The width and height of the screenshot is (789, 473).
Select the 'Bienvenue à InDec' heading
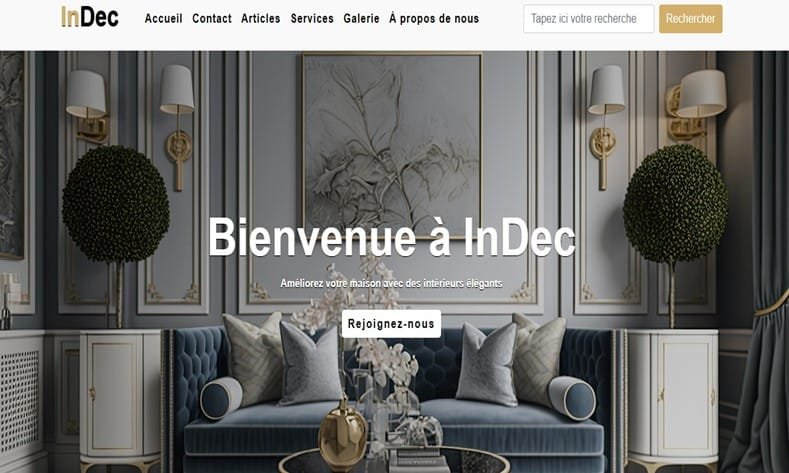pyautogui.click(x=391, y=236)
